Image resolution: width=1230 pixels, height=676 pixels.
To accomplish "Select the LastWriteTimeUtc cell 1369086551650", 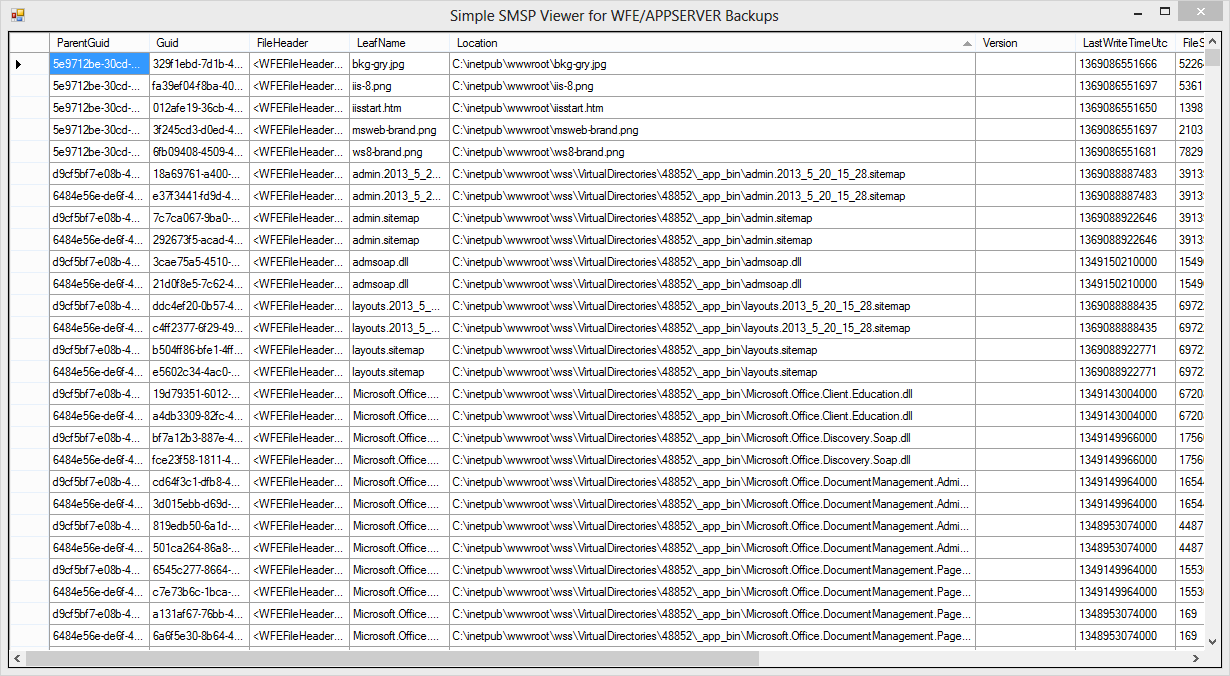I will [x=1125, y=108].
